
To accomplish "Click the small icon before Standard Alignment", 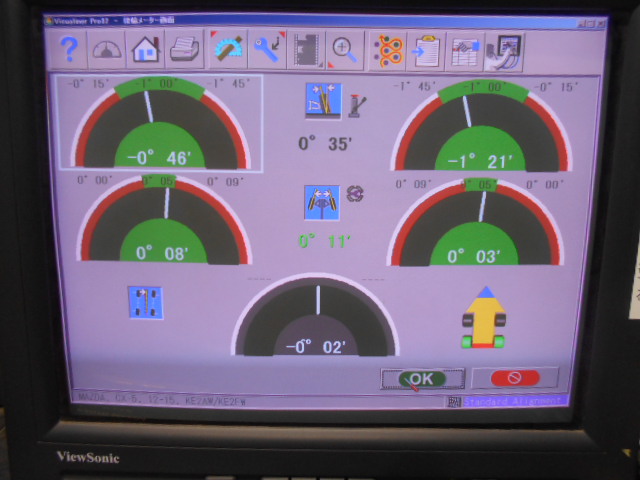I will click(454, 402).
